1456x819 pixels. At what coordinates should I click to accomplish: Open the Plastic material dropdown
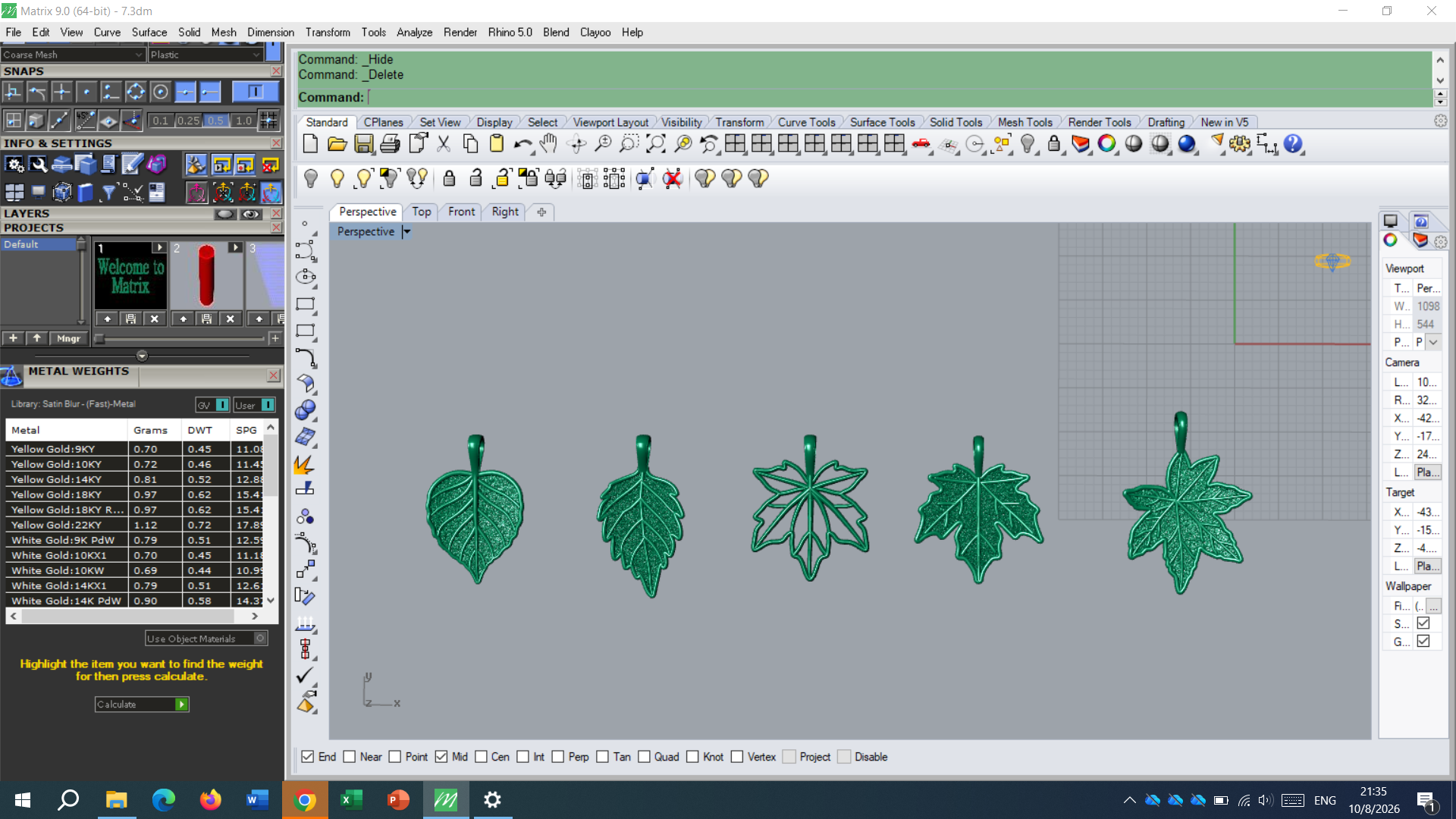coord(205,55)
